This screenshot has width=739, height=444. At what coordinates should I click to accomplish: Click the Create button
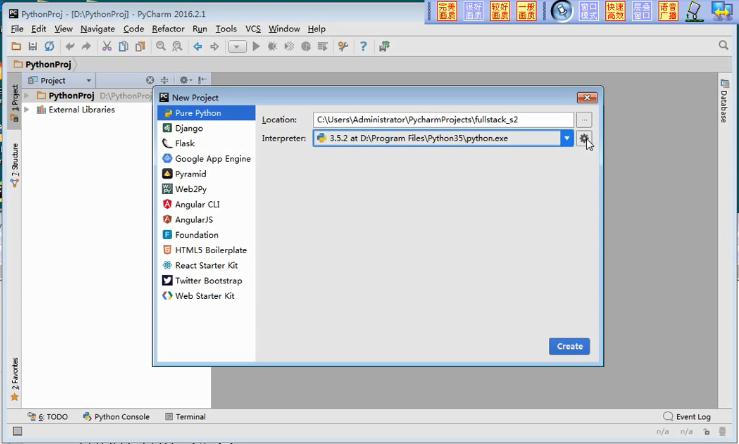(x=569, y=346)
